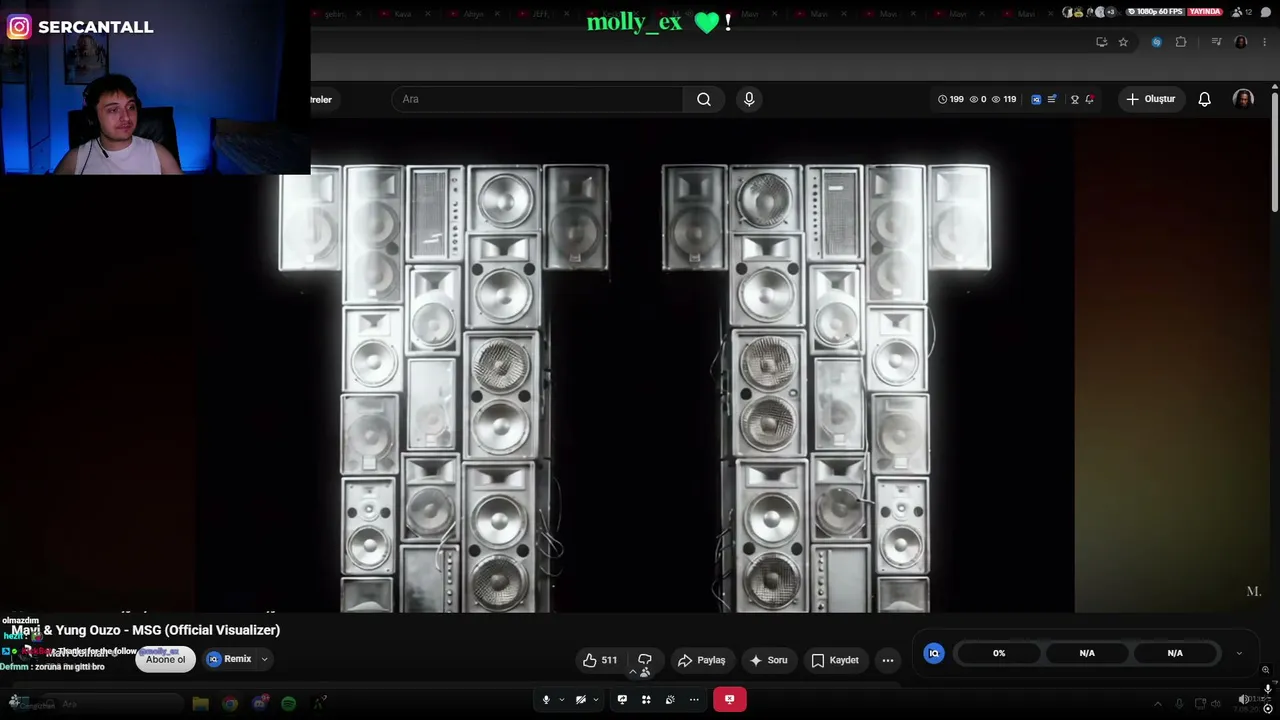
Task: Click the SERCANTALL Instagram logo
Action: tap(19, 27)
